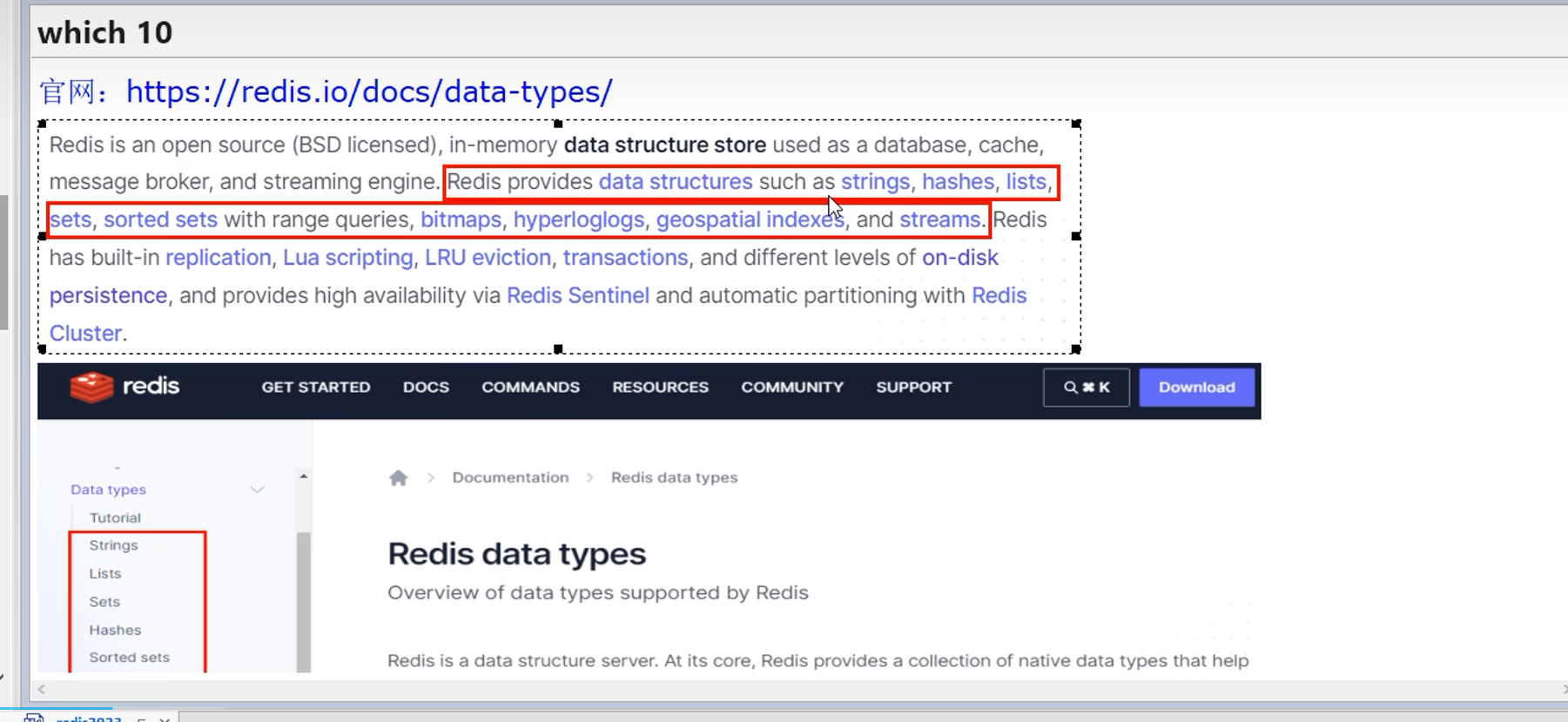Go to Documentation breadcrumb
This screenshot has width=1568, height=722.
(x=510, y=477)
